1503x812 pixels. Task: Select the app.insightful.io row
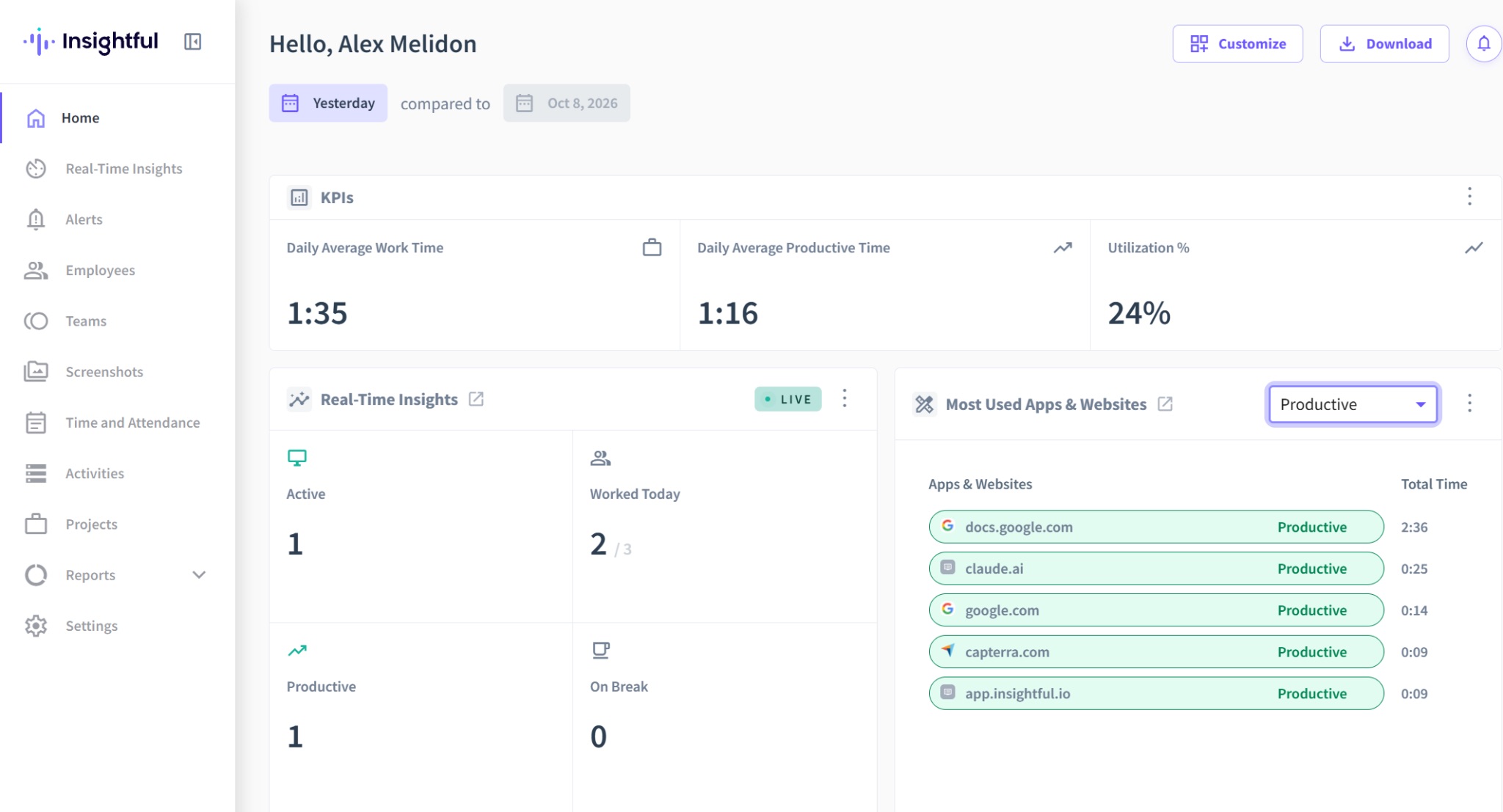click(x=1156, y=693)
